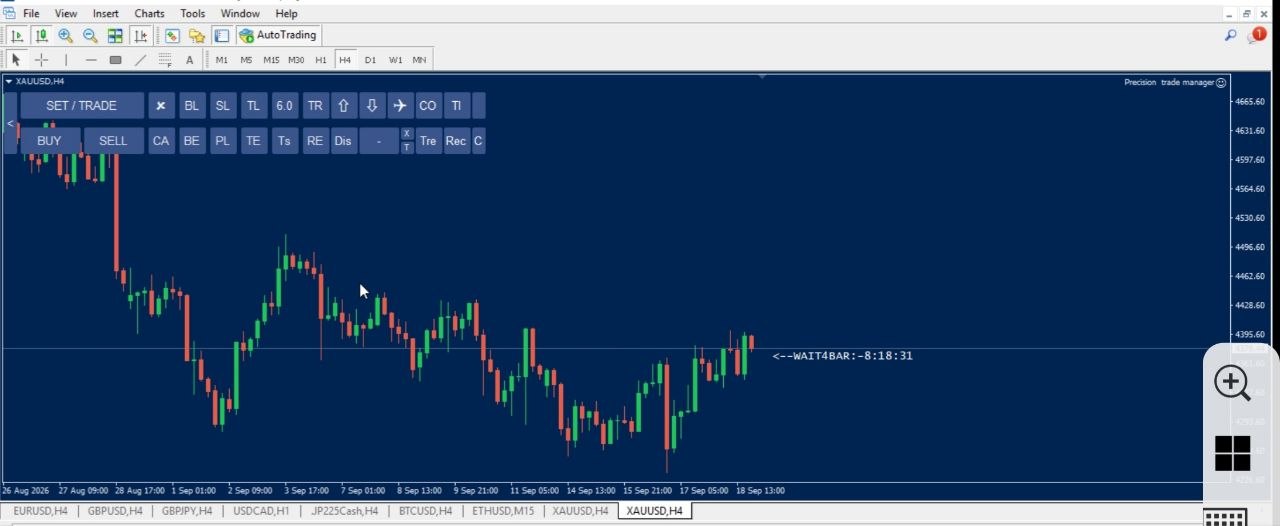Click the BE button in trade panel
Image resolution: width=1280 pixels, height=526 pixels.
pos(191,141)
